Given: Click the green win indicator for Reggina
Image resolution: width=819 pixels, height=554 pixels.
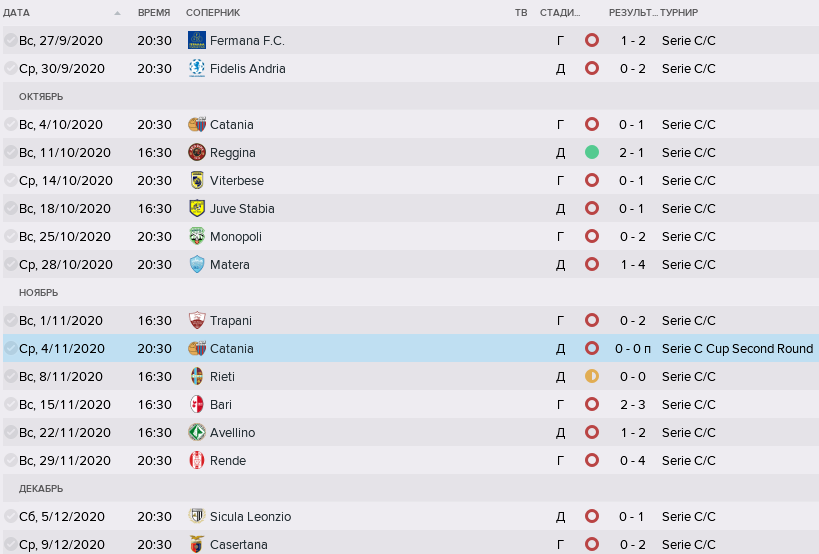Looking at the screenshot, I should [x=592, y=153].
